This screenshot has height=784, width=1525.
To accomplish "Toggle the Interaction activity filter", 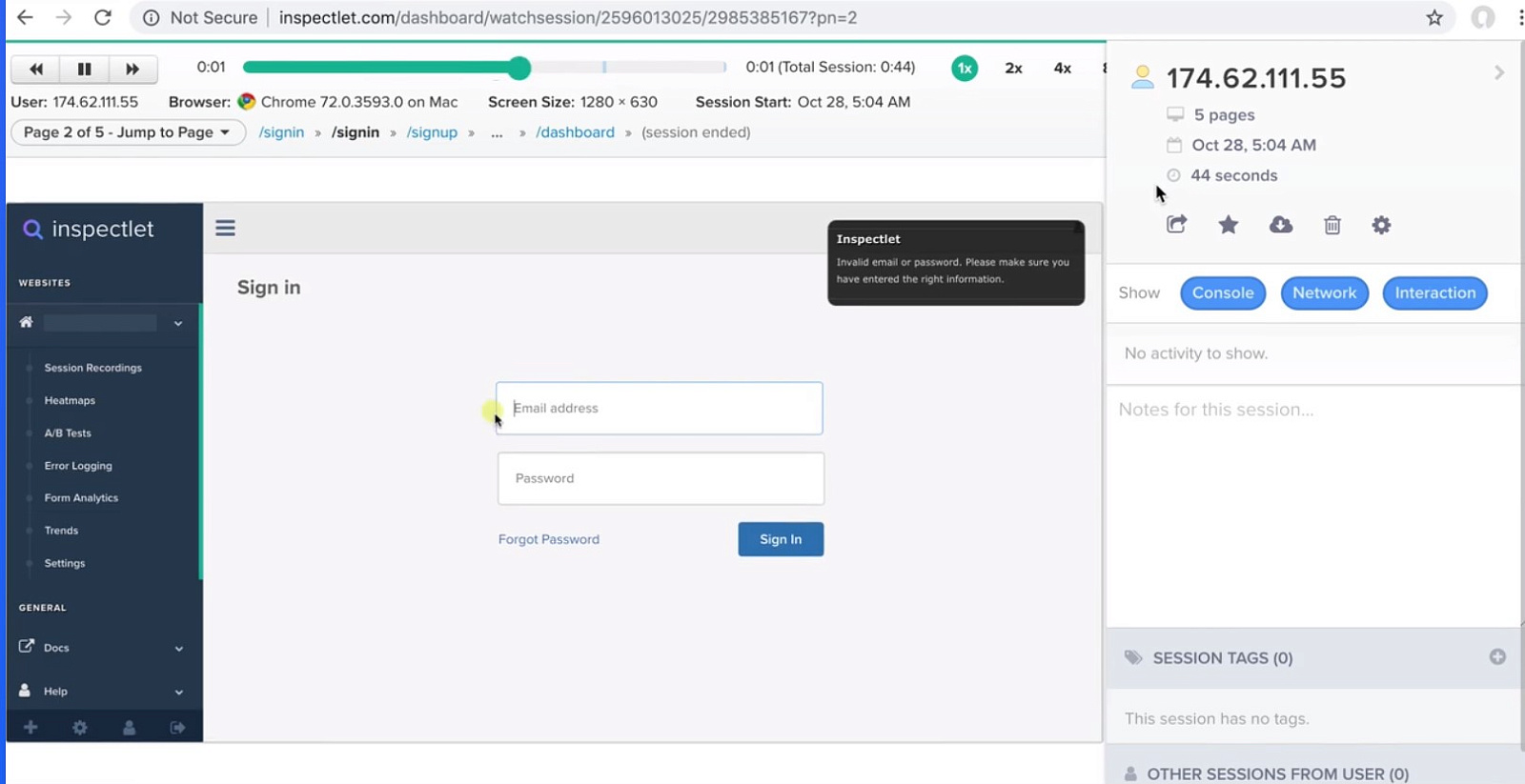I will pos(1434,292).
